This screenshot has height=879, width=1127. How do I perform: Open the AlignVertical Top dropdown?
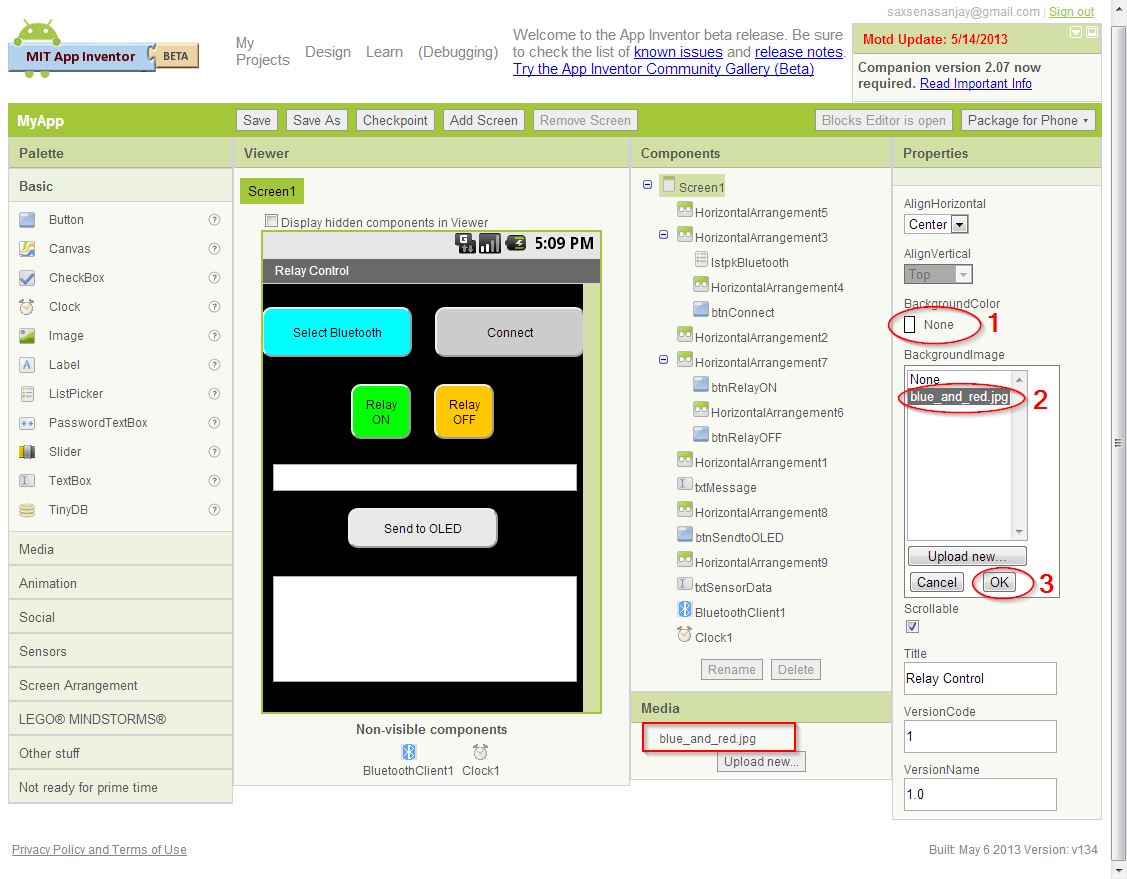click(938, 274)
